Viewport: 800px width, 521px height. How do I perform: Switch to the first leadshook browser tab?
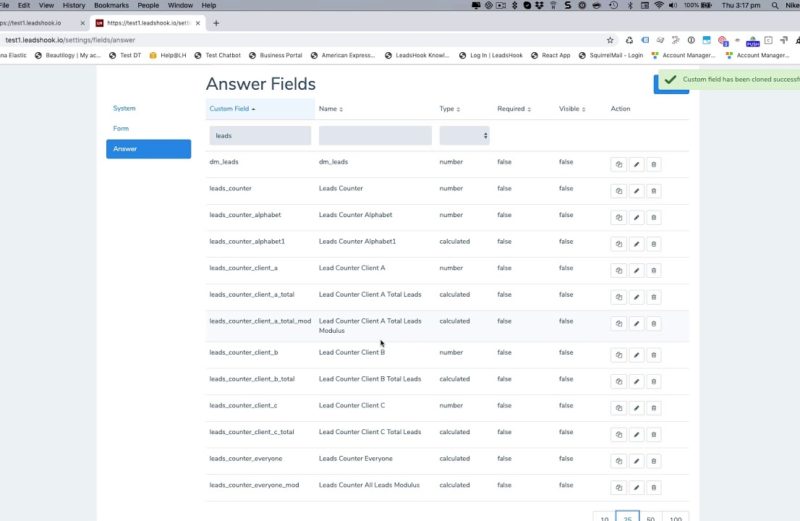38,23
